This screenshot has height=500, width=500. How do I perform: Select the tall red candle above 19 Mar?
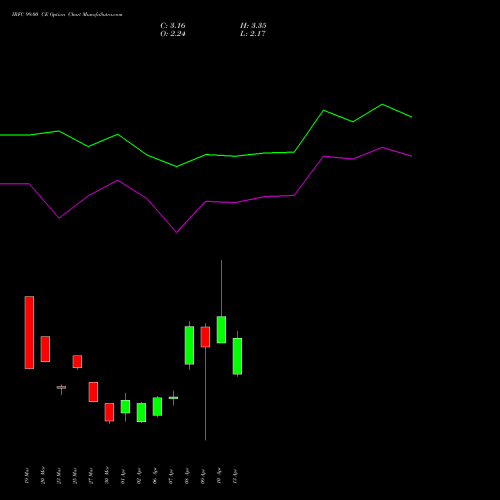coord(29,332)
